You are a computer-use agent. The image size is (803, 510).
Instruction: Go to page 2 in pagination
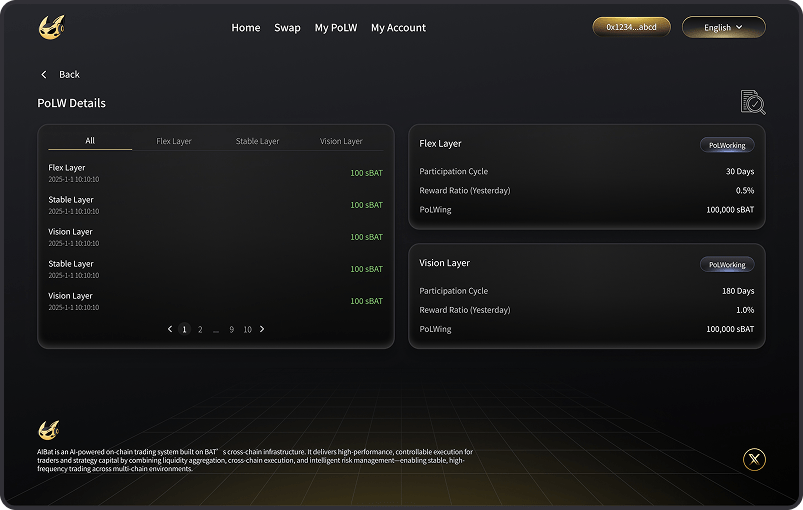[200, 329]
